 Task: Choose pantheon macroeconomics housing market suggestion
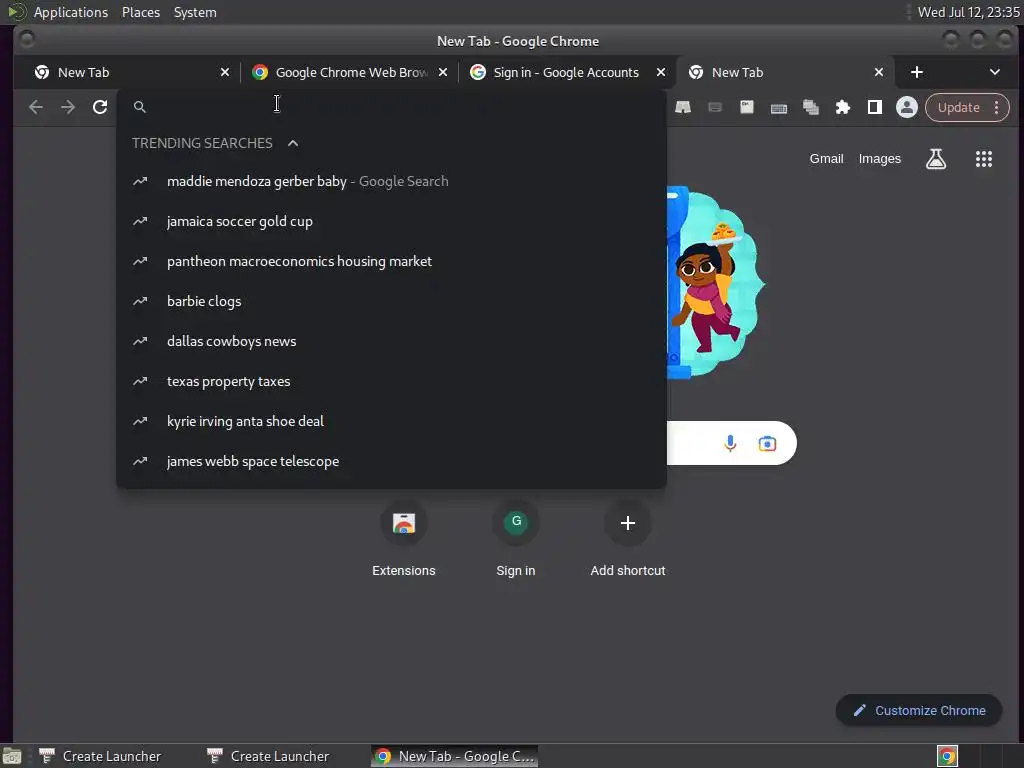(x=391, y=261)
